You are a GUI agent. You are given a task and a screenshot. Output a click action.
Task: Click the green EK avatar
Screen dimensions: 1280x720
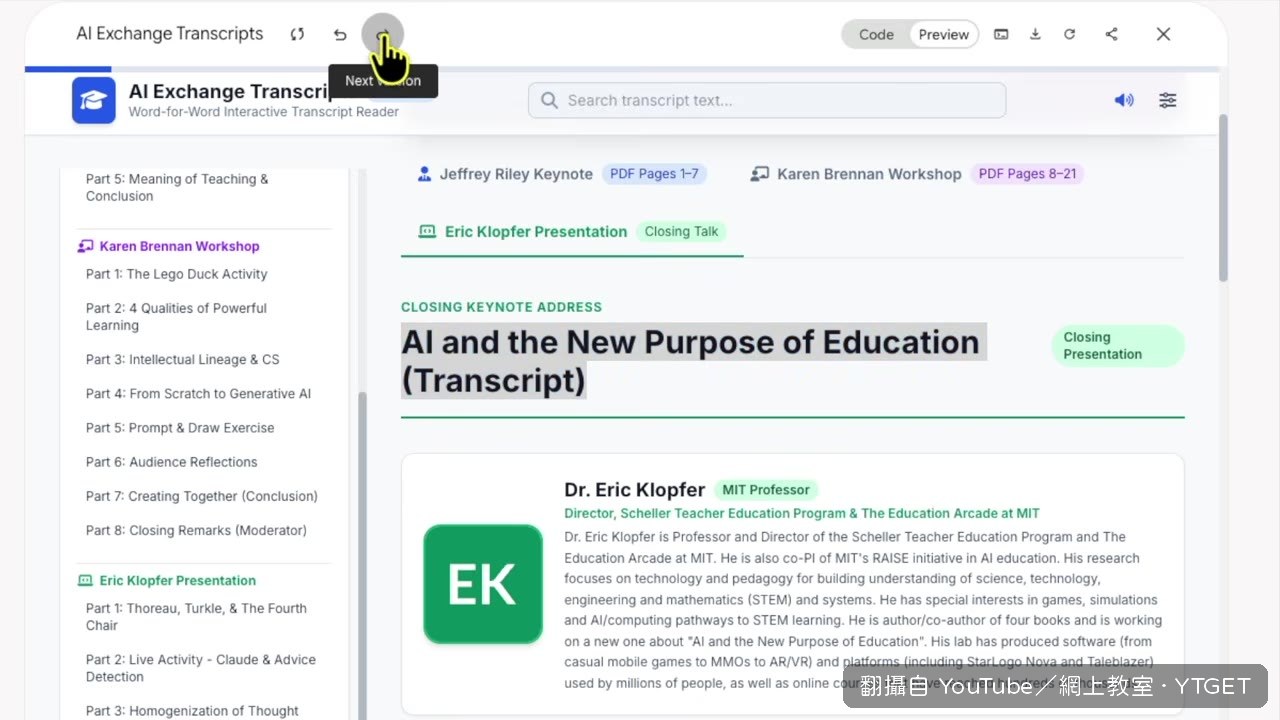click(483, 584)
